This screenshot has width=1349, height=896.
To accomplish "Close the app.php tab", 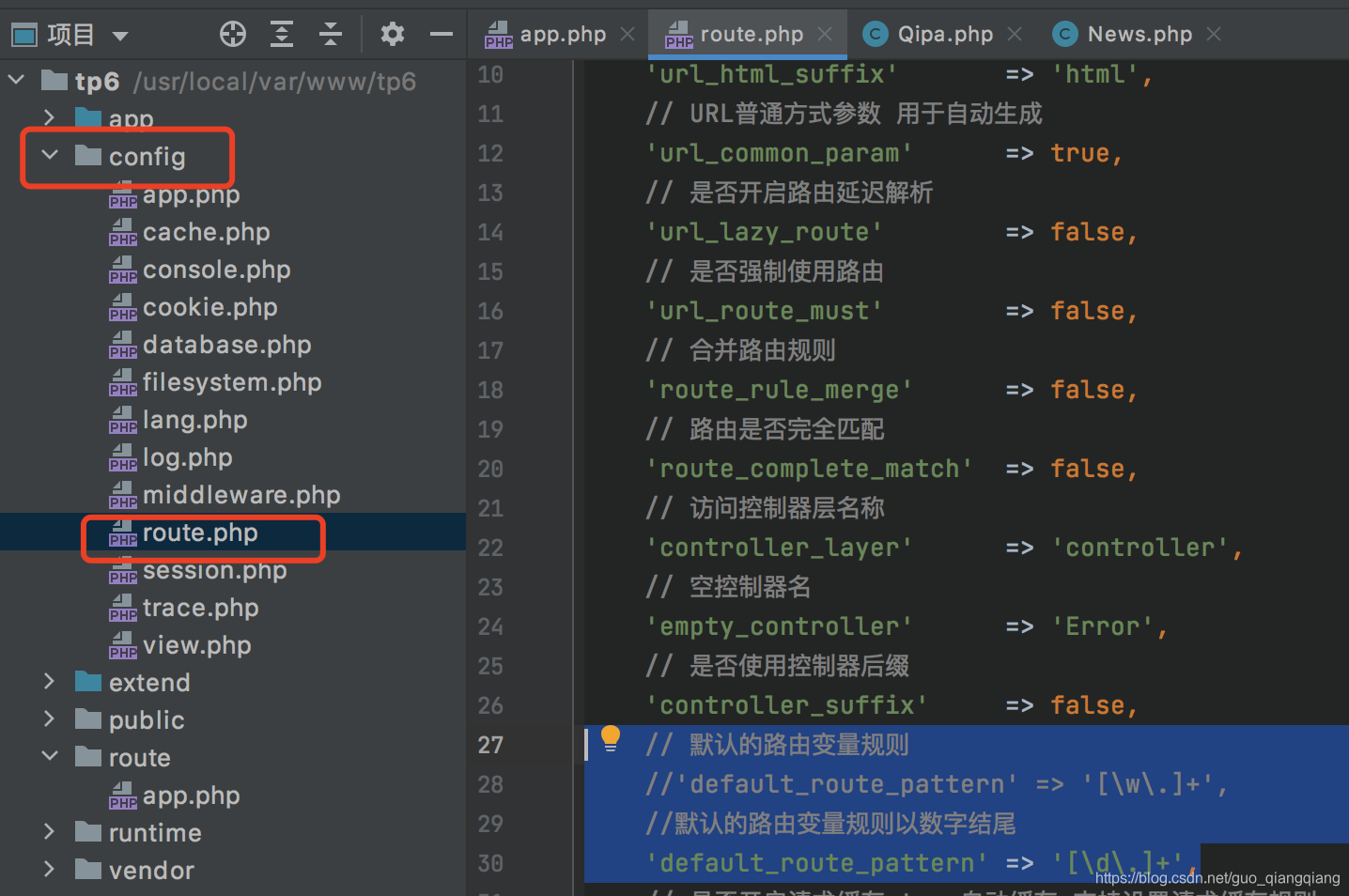I will pos(628,35).
